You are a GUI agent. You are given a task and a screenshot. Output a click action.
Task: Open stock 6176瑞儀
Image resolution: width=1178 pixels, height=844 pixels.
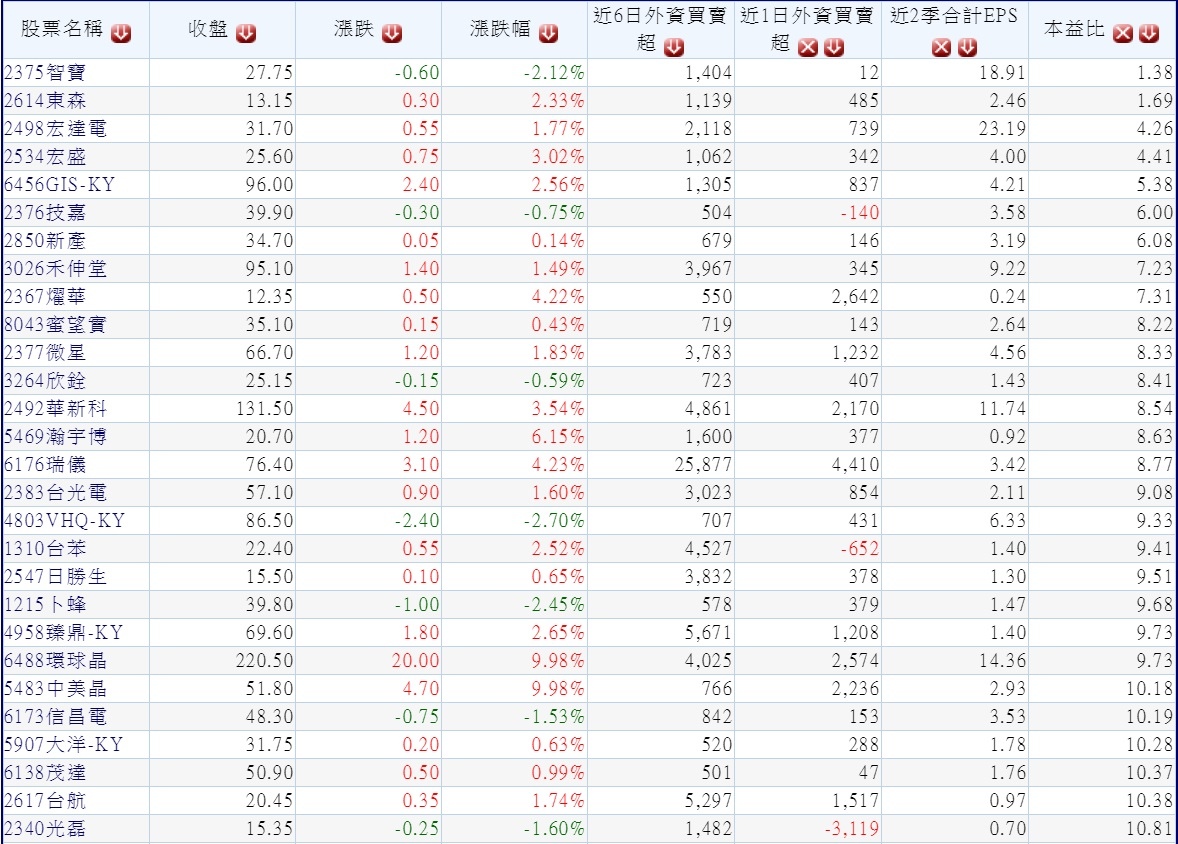[x=45, y=464]
